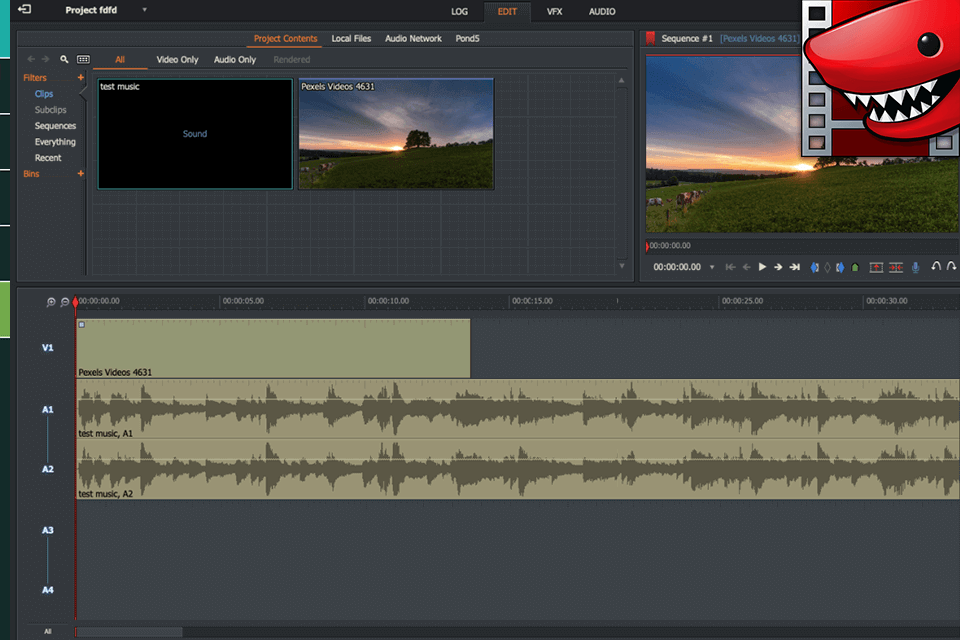960x640 pixels.
Task: Switch to the VFX workspace tab
Action: 555,12
